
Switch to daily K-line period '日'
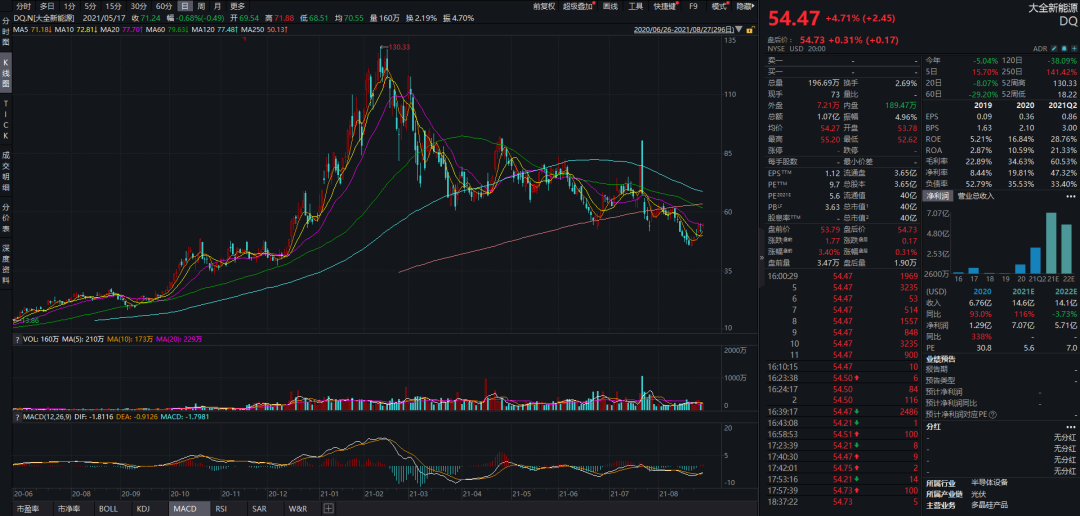tap(184, 6)
